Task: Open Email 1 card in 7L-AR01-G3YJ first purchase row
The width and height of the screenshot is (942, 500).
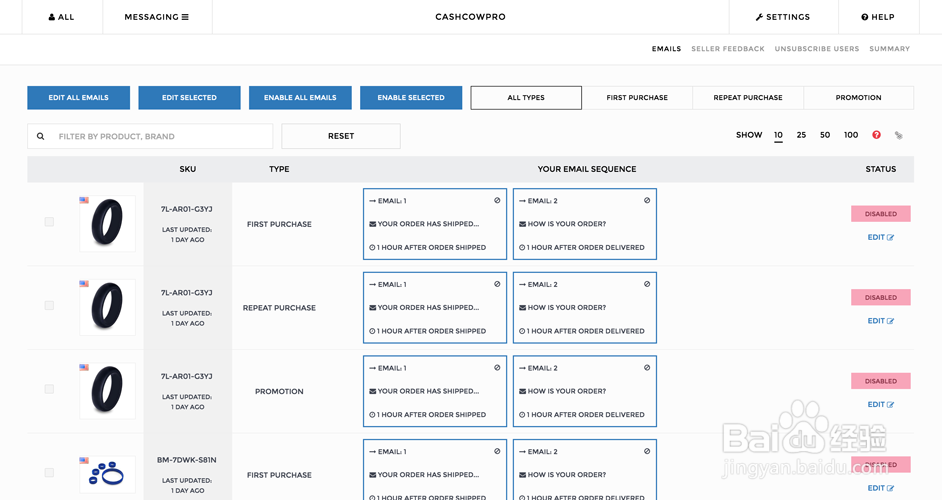Action: click(x=435, y=224)
